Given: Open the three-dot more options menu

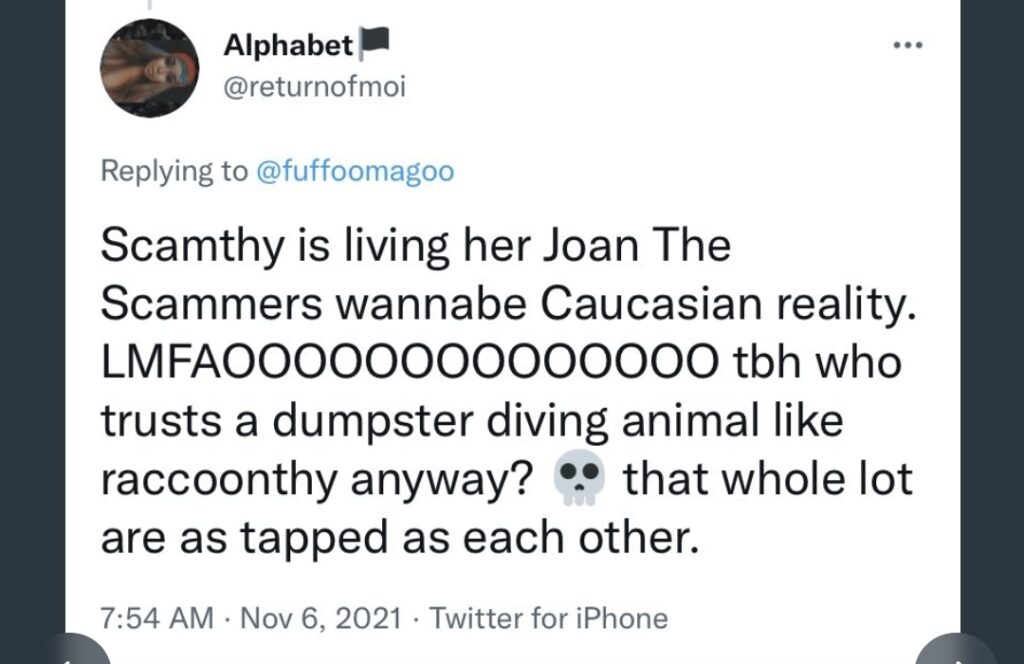Looking at the screenshot, I should click(x=907, y=45).
